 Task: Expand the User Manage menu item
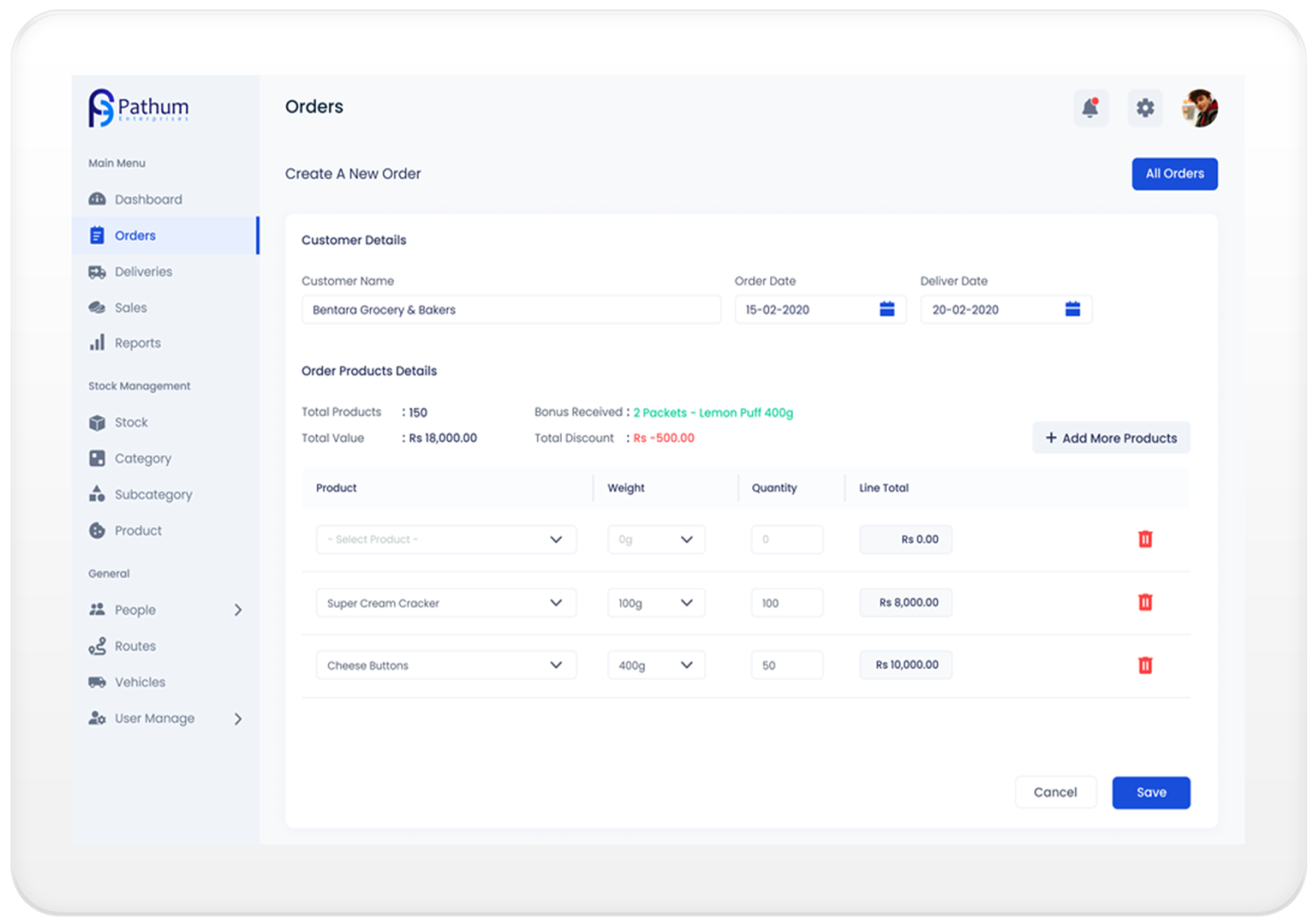coord(237,718)
